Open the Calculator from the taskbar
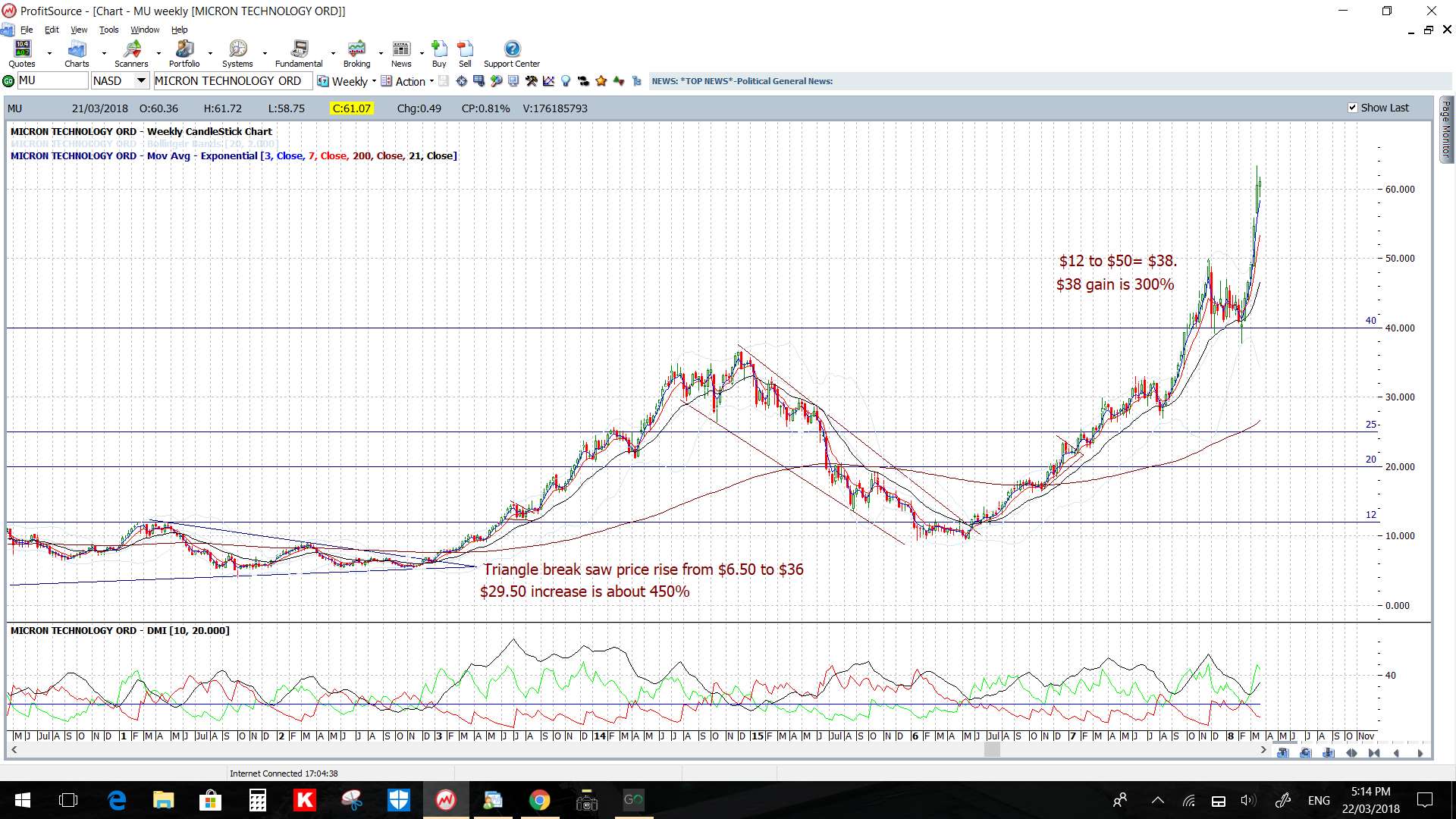1456x819 pixels. pos(257,800)
